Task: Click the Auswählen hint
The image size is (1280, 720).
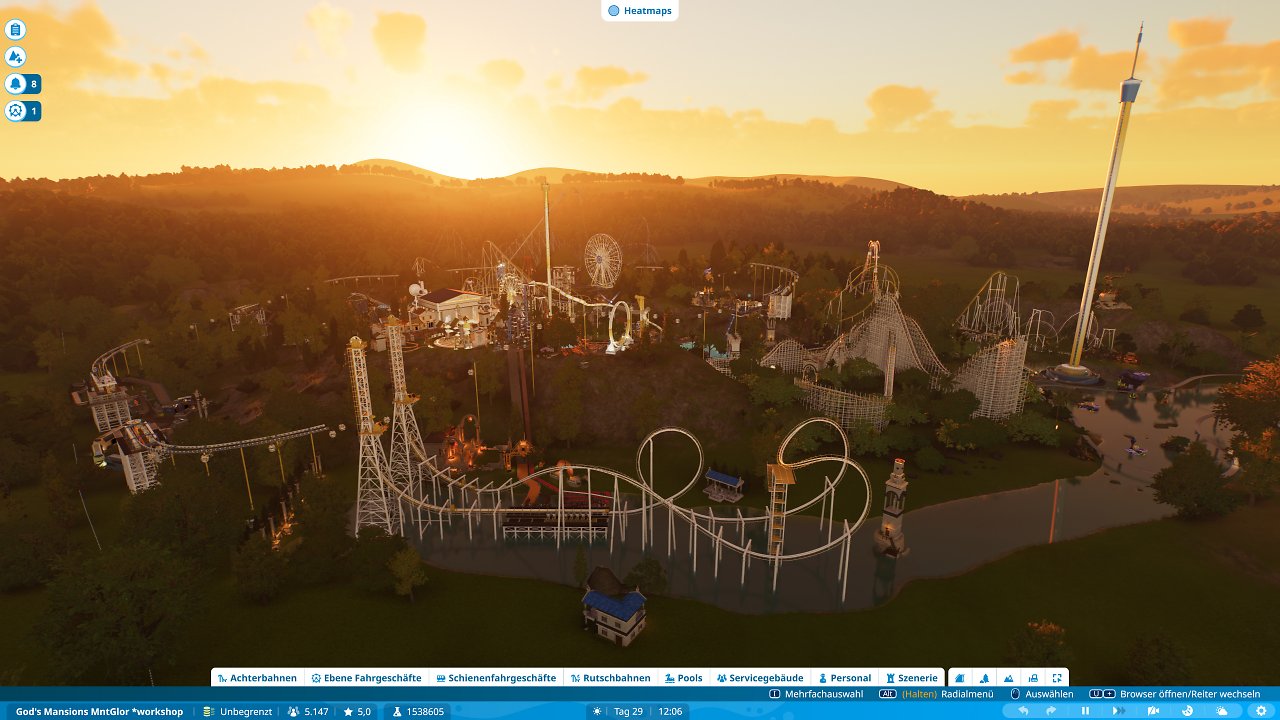Action: (1042, 694)
